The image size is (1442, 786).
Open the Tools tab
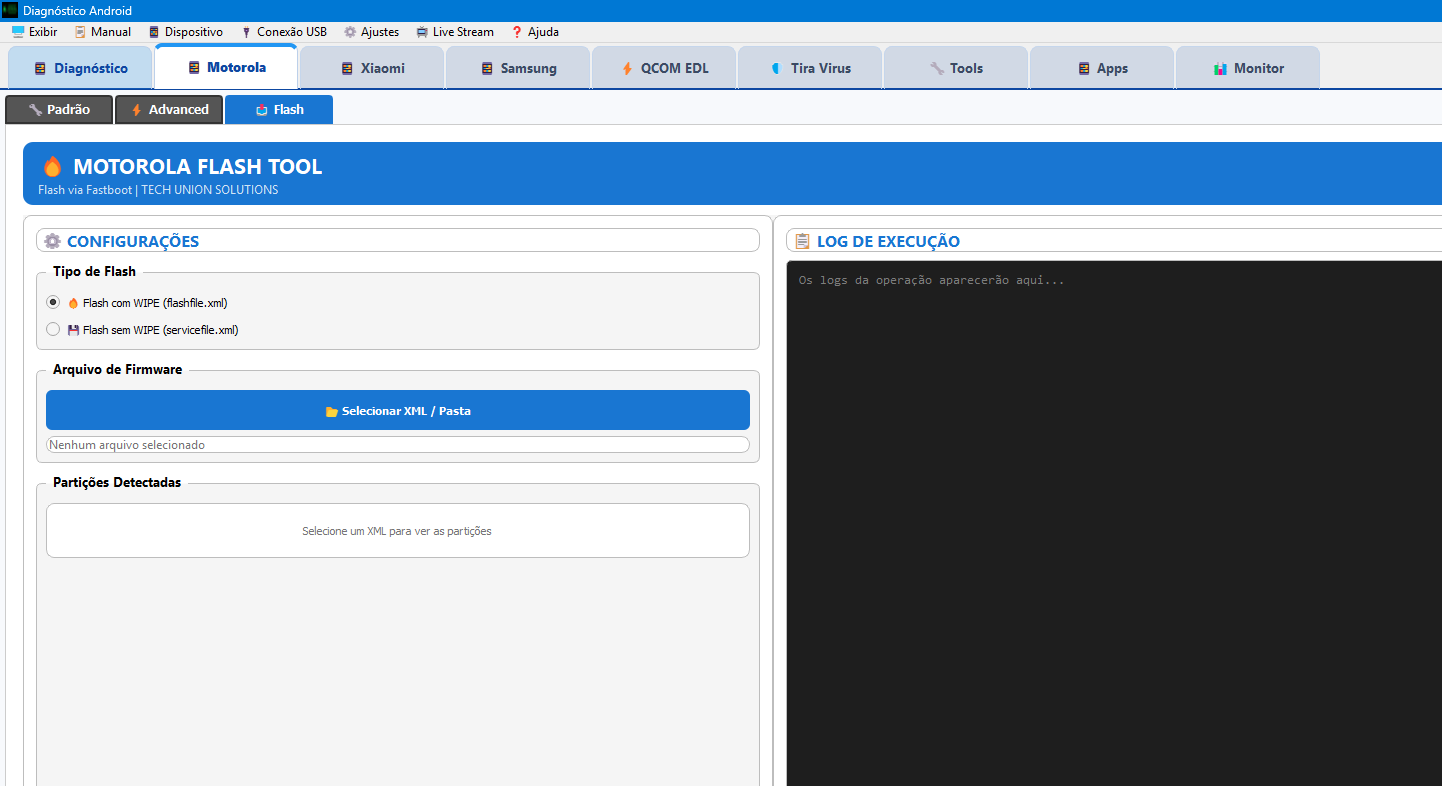(956, 68)
